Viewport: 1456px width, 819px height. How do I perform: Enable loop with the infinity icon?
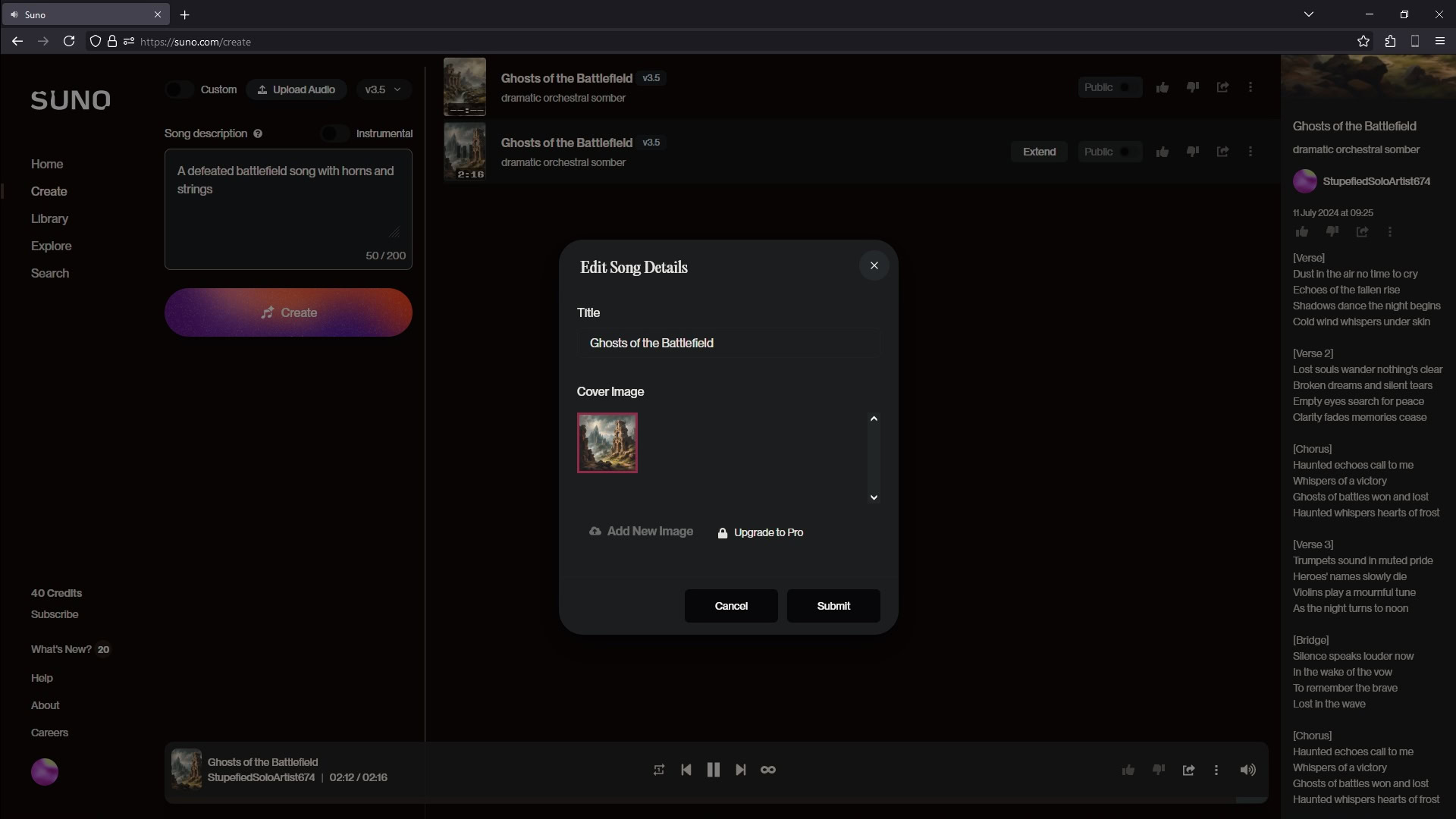(768, 770)
